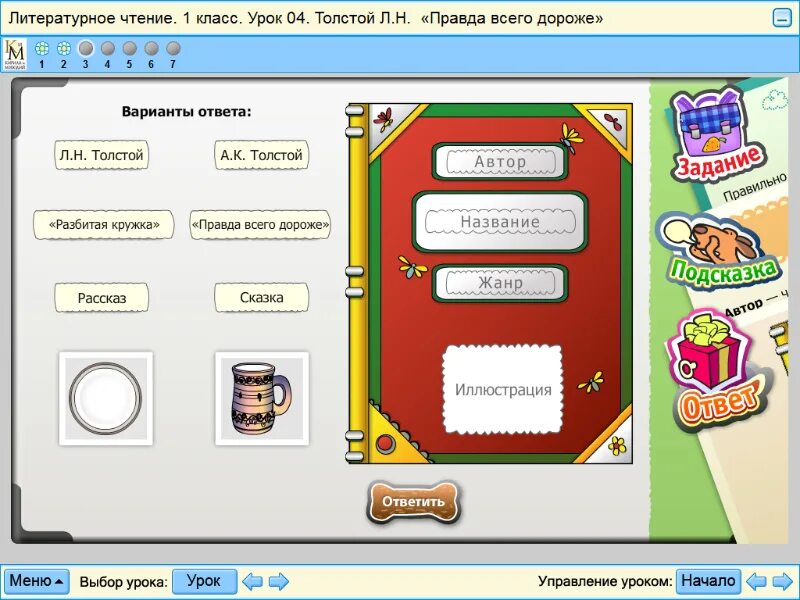Click the Автор slot on the book cover
Image resolution: width=800 pixels, height=600 pixels.
tap(500, 161)
